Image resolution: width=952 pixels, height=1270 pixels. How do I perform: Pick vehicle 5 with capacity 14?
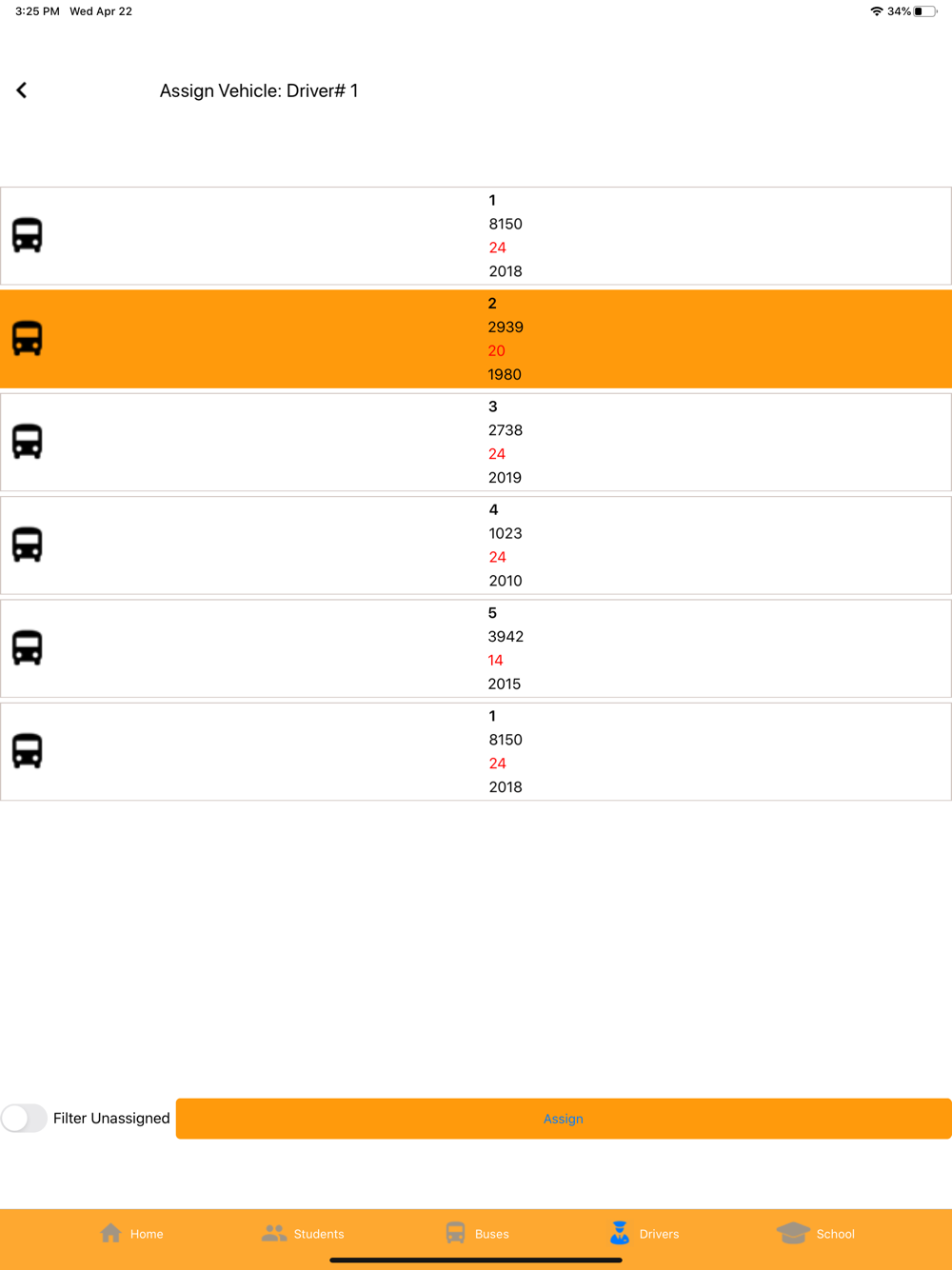tap(476, 648)
